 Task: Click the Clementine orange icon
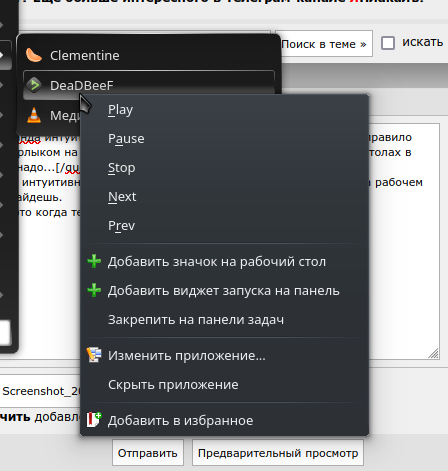tap(34, 55)
